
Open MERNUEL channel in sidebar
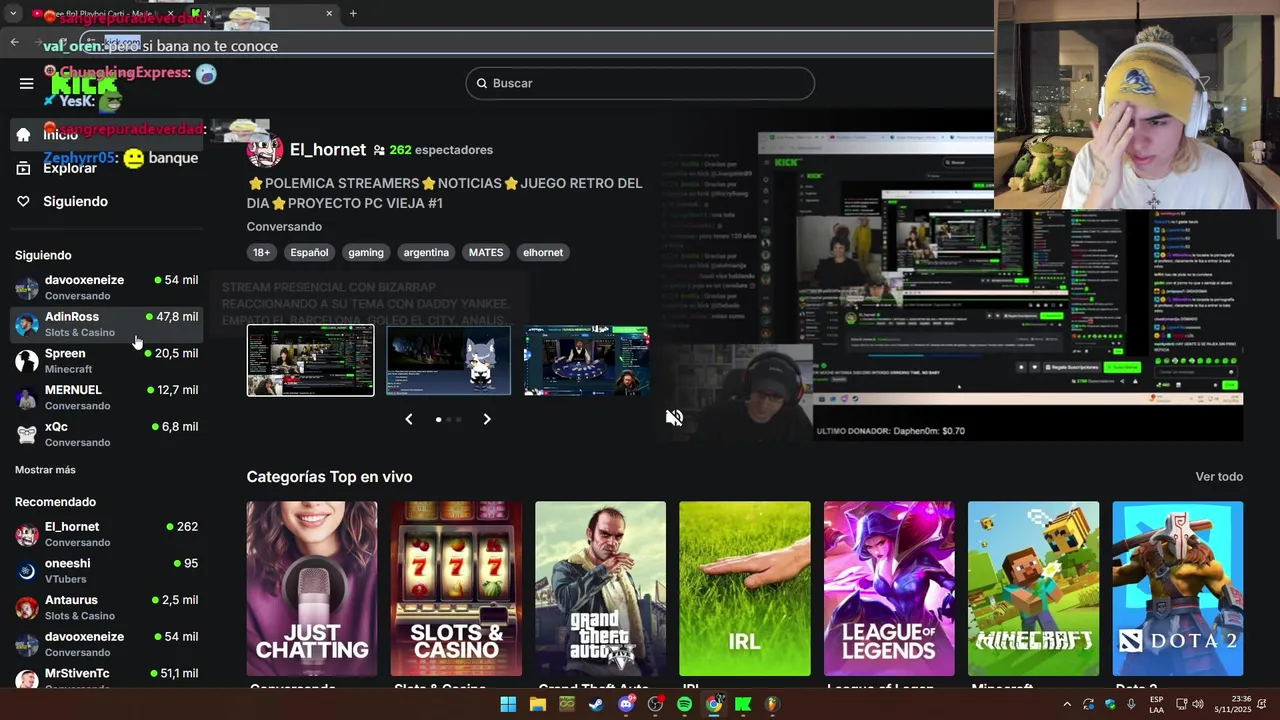click(106, 397)
